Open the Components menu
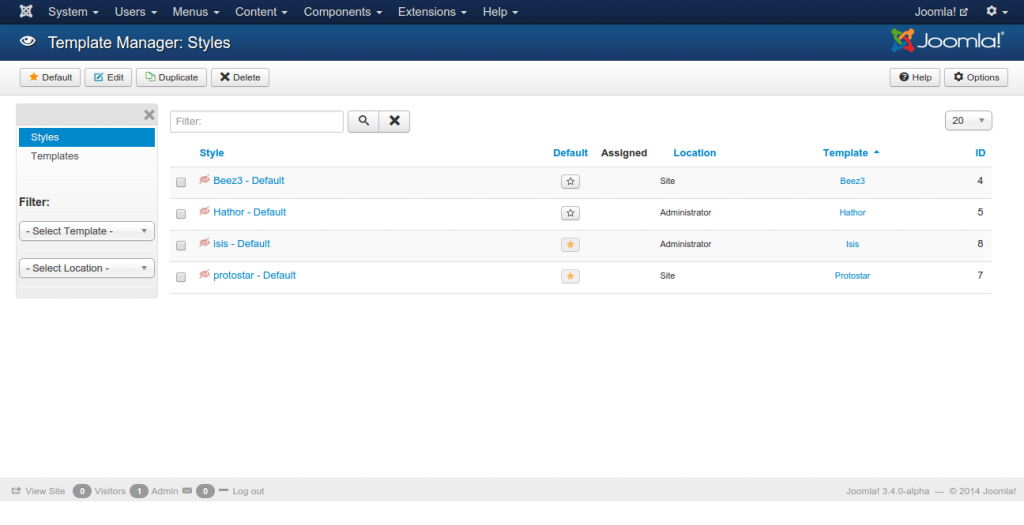This screenshot has width=1024, height=525. (343, 12)
